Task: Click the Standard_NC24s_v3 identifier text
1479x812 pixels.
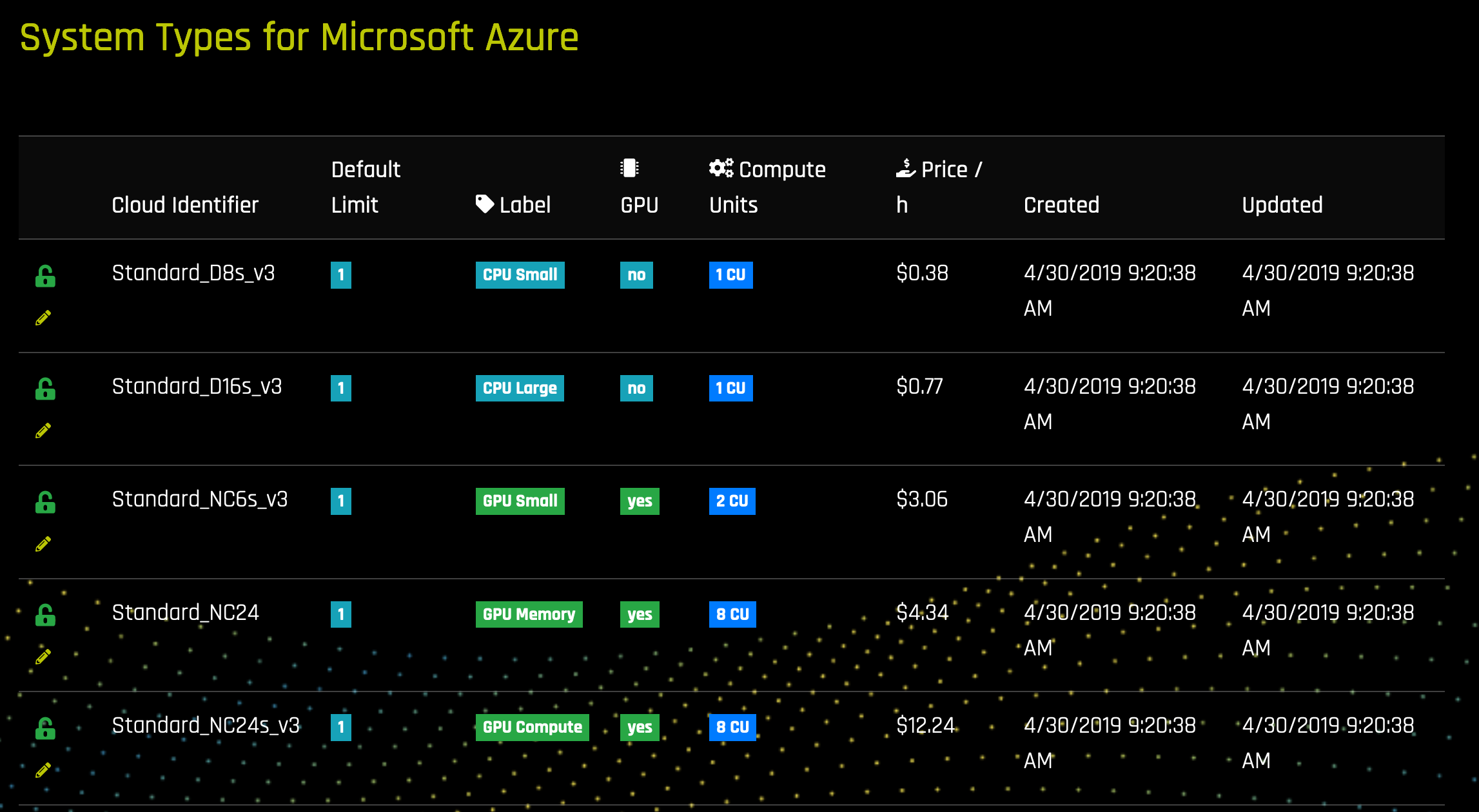Action: (206, 726)
